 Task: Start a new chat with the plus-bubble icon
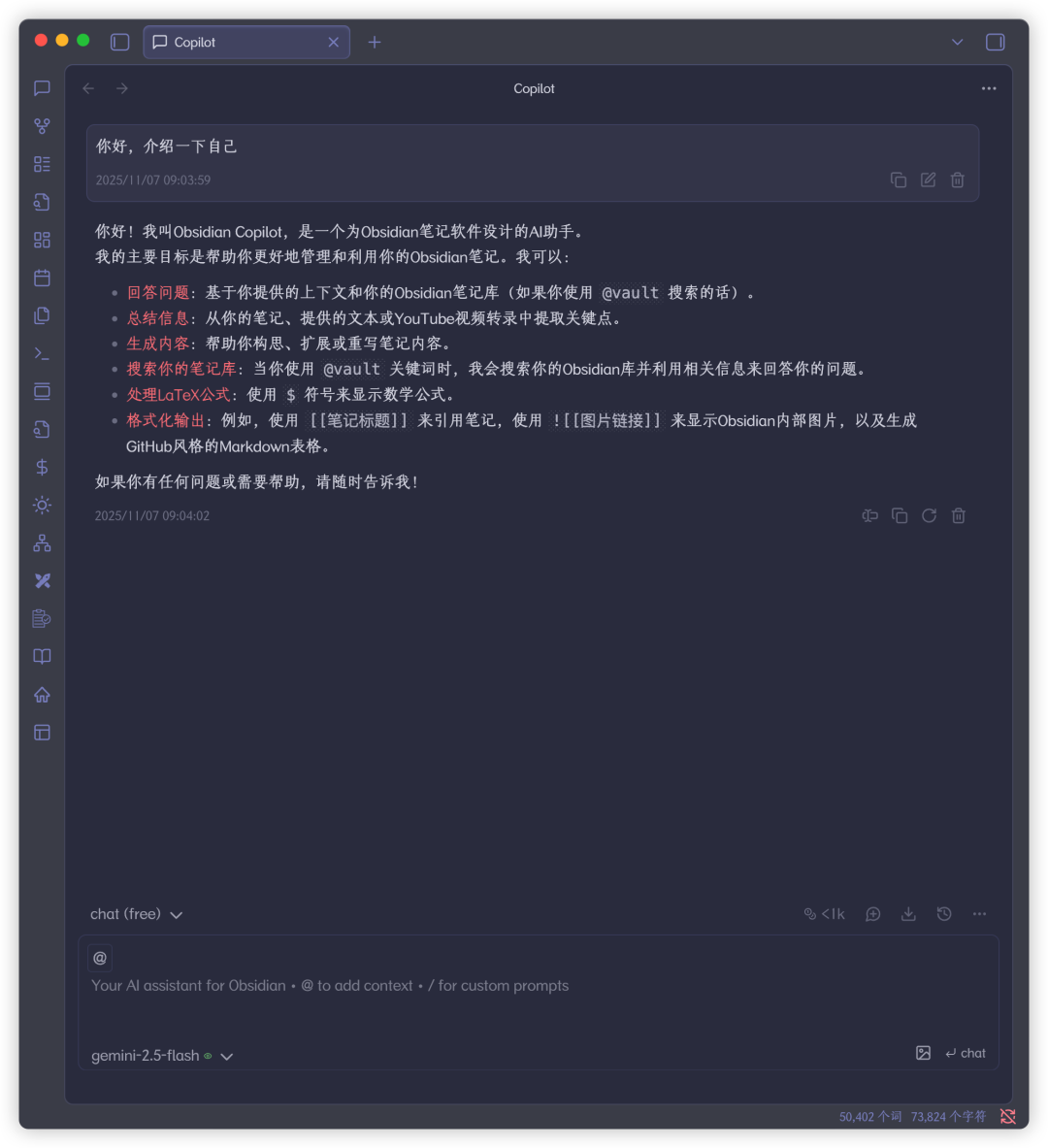tap(872, 913)
